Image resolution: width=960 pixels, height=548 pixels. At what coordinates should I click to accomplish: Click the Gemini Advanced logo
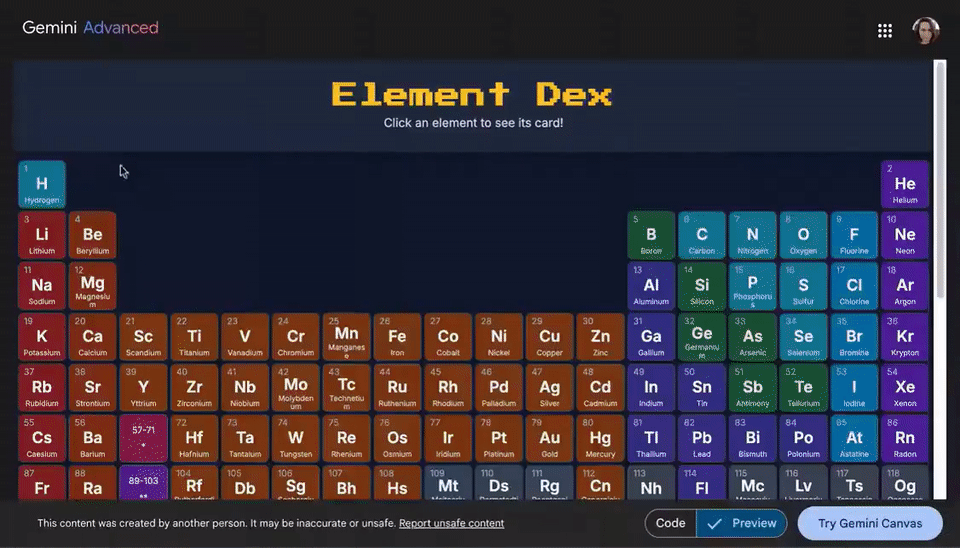[x=90, y=28]
